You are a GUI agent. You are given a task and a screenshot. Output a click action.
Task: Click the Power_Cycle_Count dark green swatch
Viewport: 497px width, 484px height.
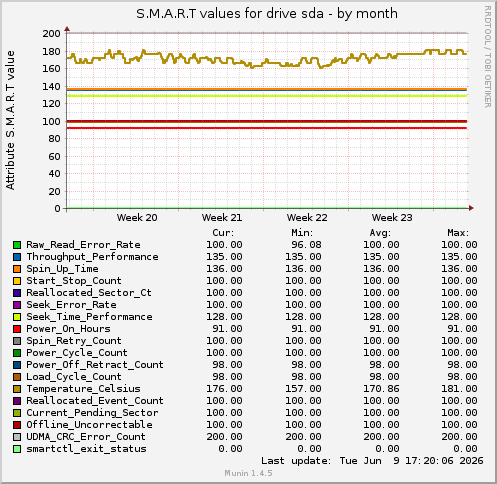(17, 353)
